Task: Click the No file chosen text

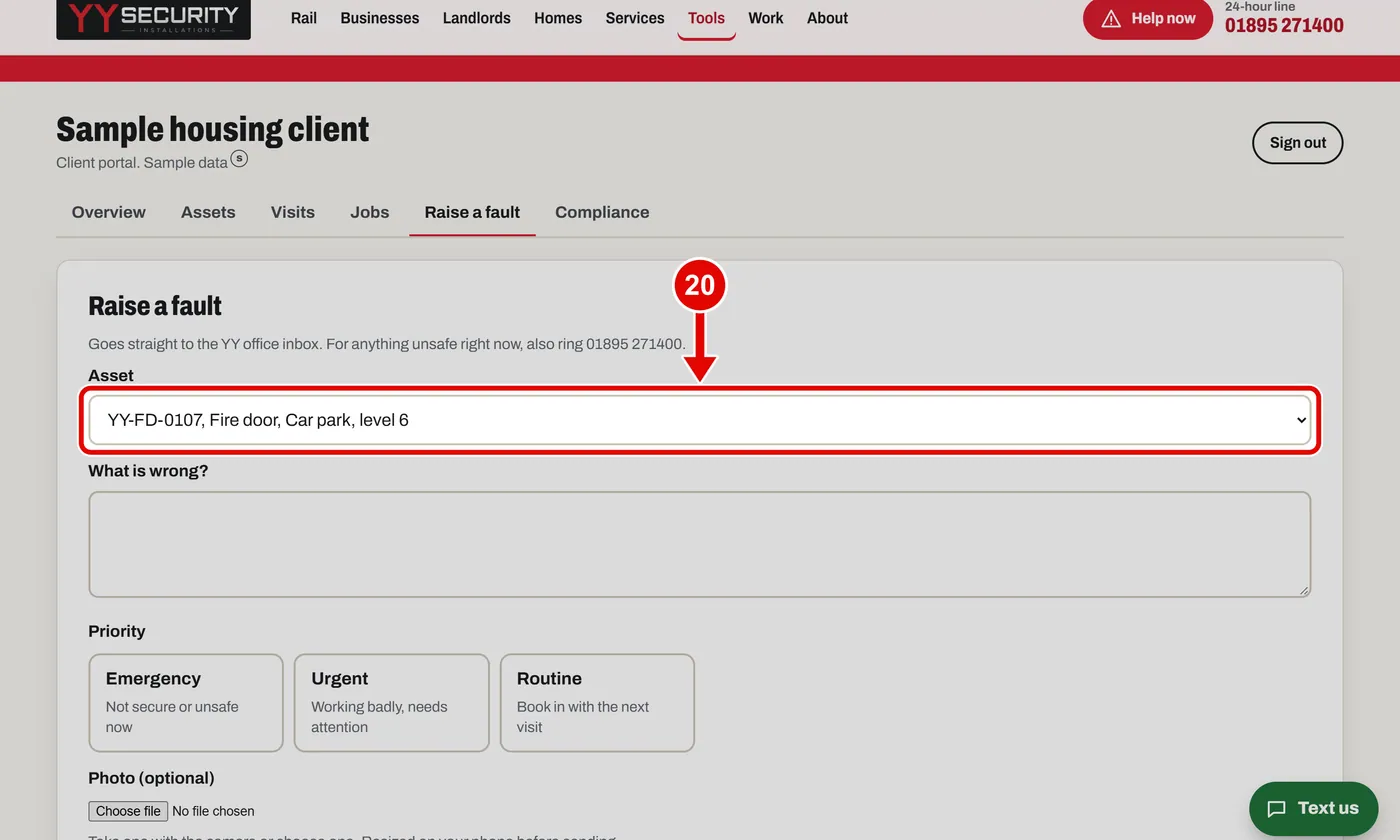Action: coord(213,811)
